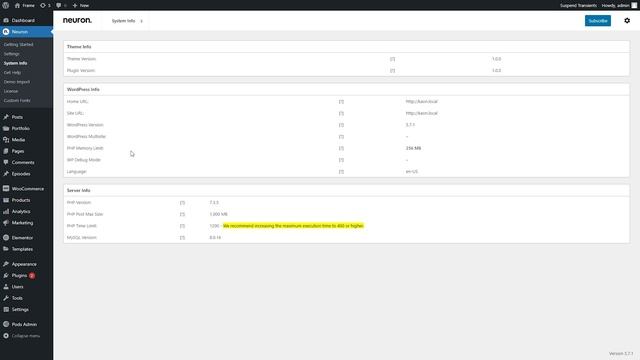Click help icon beside Language

(x=341, y=172)
